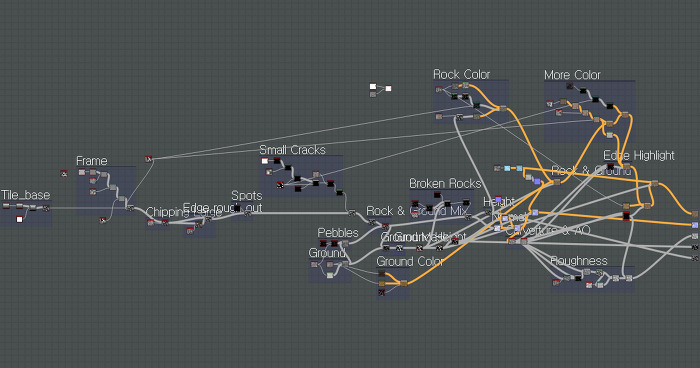Select the Tile_base frame title
The height and width of the screenshot is (368, 700).
pos(25,195)
